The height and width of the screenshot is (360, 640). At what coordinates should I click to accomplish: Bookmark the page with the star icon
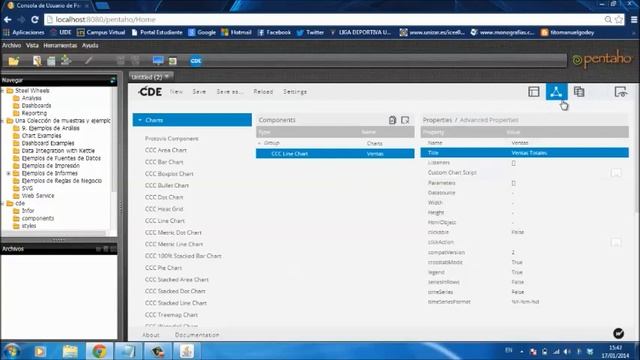619,20
